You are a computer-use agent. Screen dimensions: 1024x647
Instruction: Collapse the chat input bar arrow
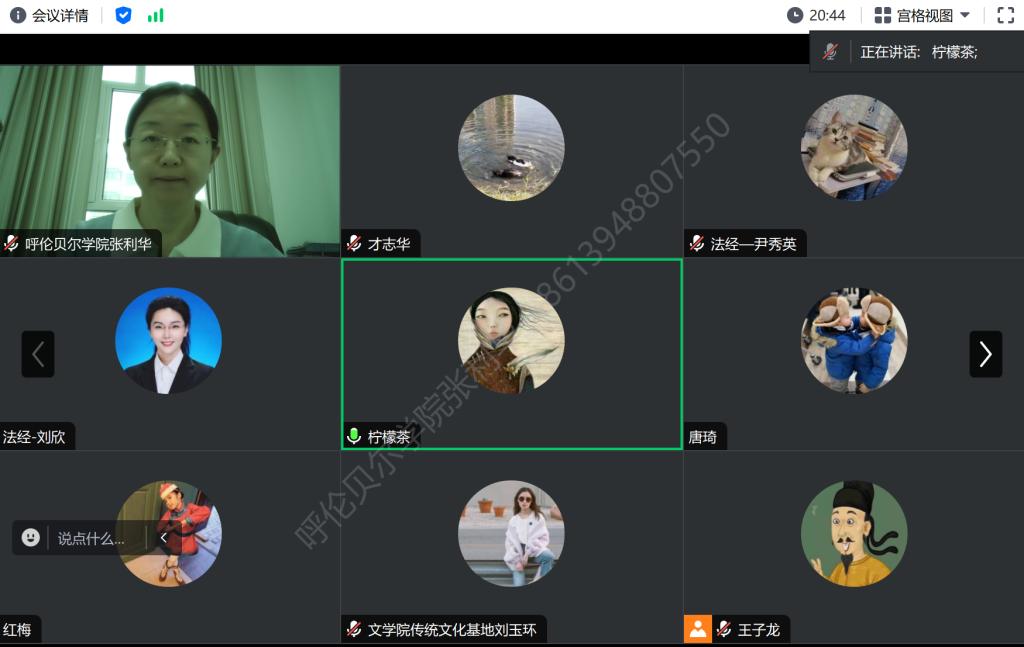tap(164, 538)
